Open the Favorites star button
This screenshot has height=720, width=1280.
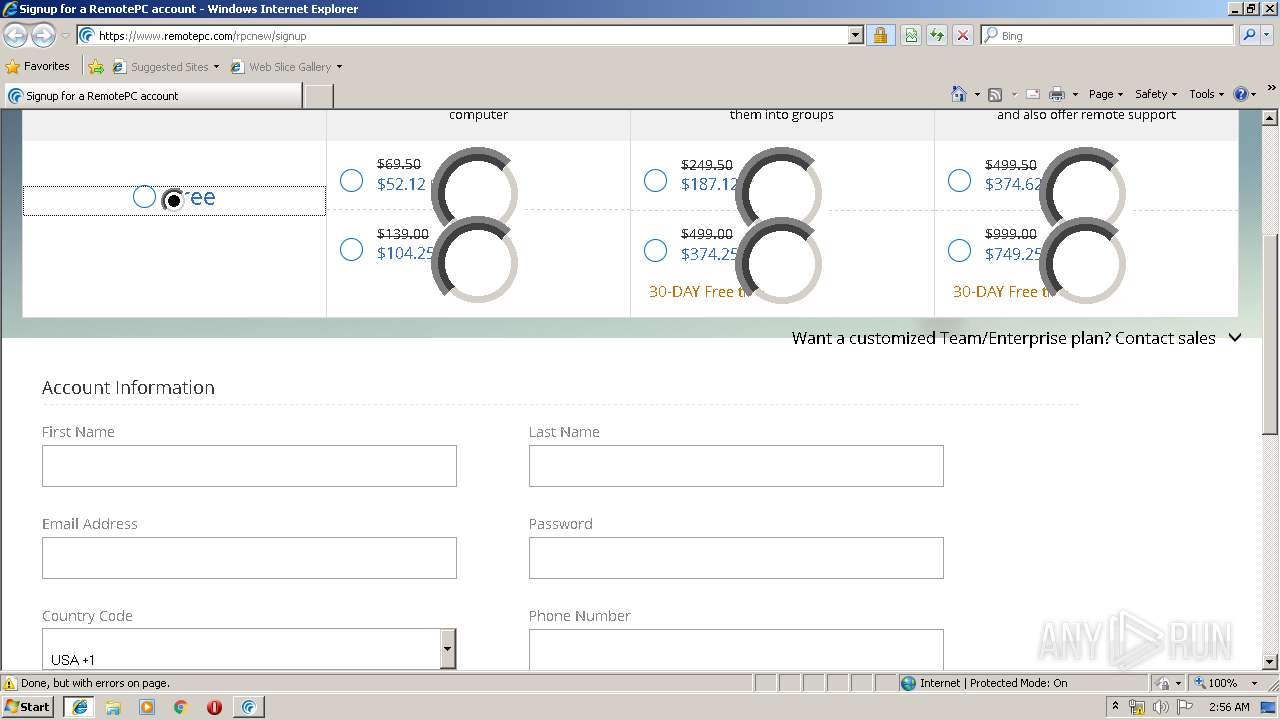[x=13, y=67]
